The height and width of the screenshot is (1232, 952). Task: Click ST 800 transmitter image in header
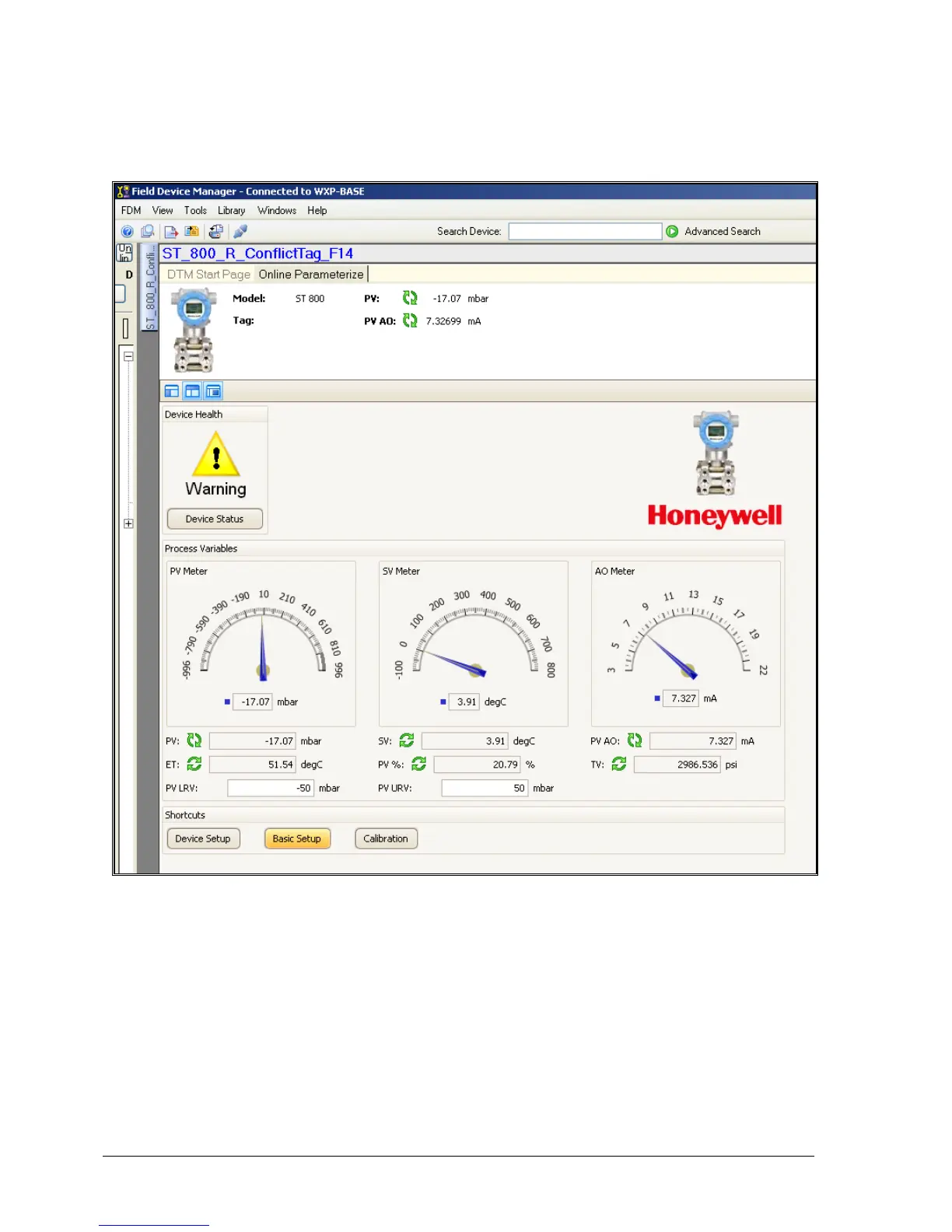(x=194, y=331)
